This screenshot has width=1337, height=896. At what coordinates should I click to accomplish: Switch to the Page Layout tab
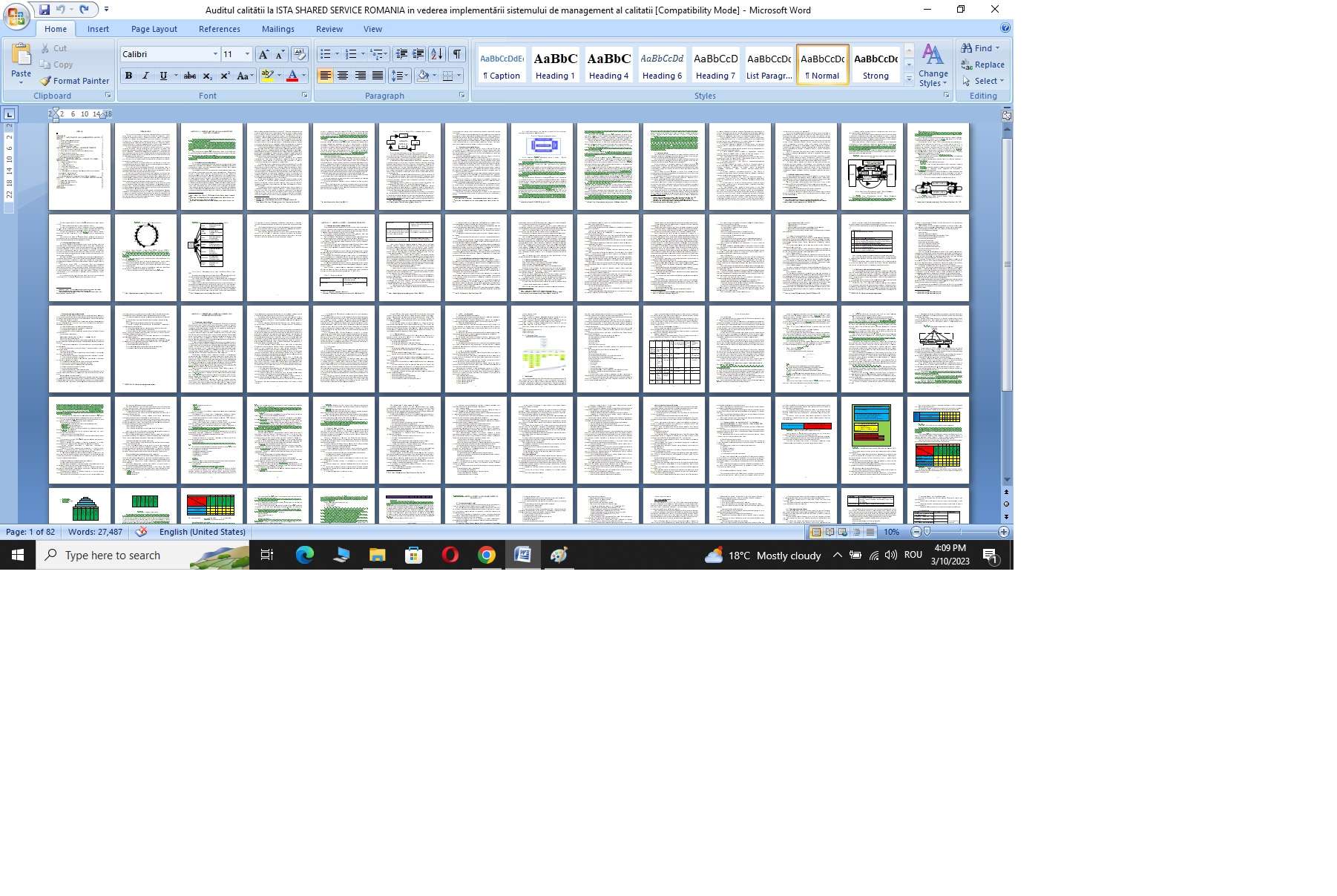pos(154,29)
